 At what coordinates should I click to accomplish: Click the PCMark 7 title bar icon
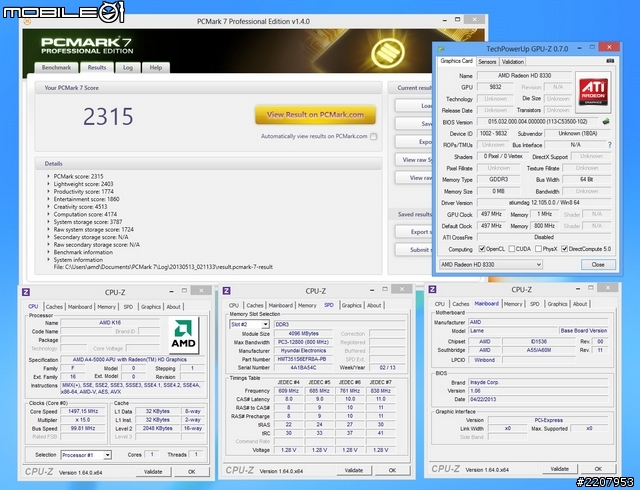(27, 22)
